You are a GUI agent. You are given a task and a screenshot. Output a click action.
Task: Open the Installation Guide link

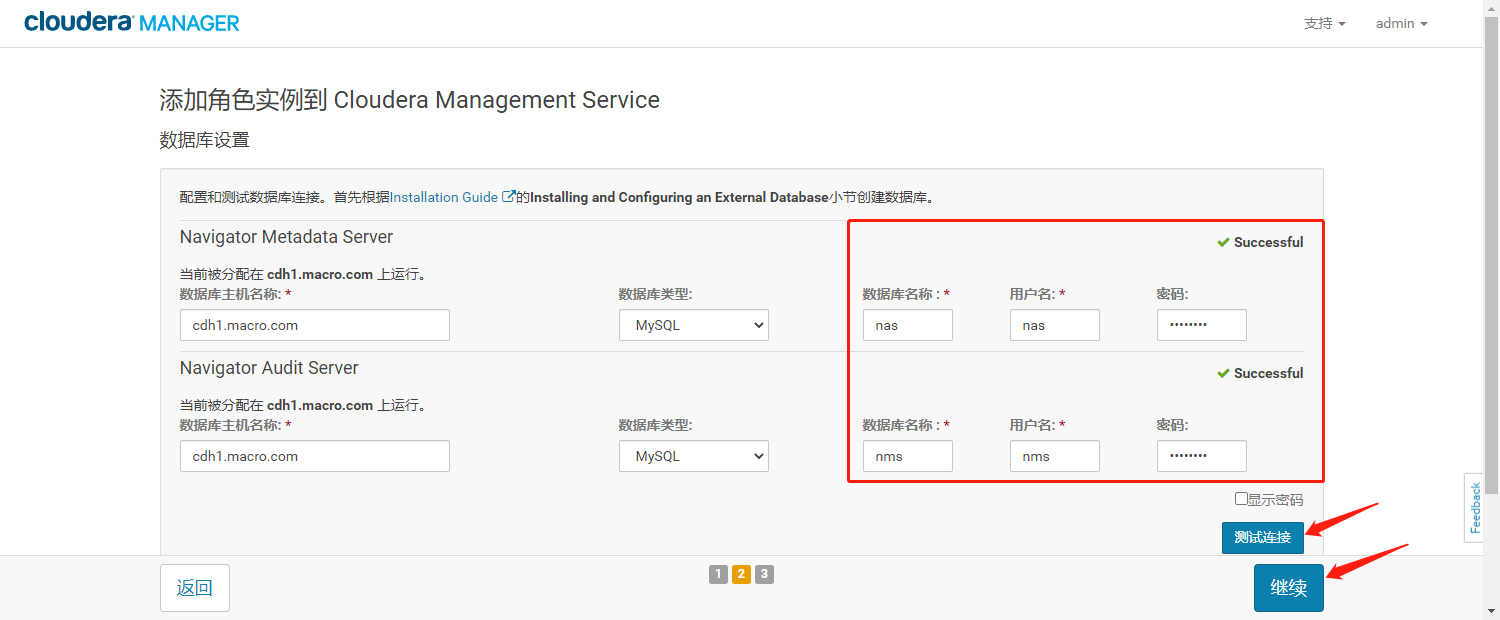(x=444, y=197)
